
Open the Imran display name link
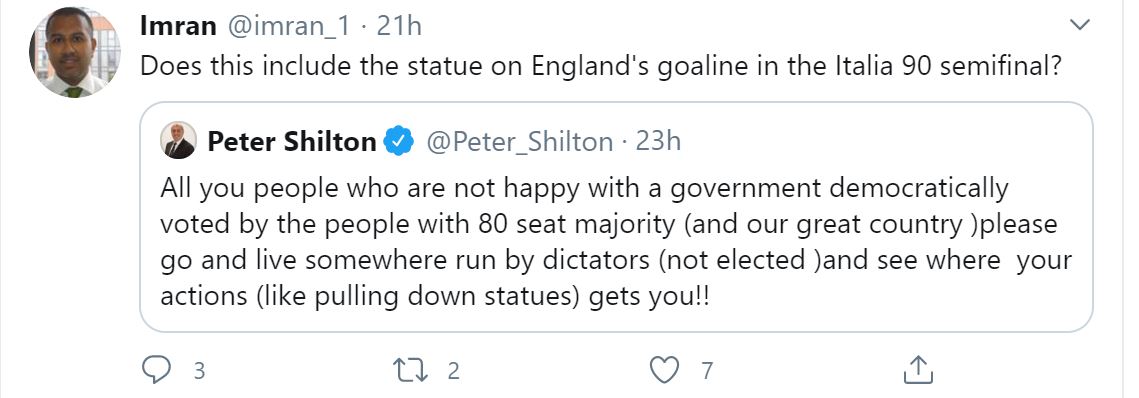[178, 26]
